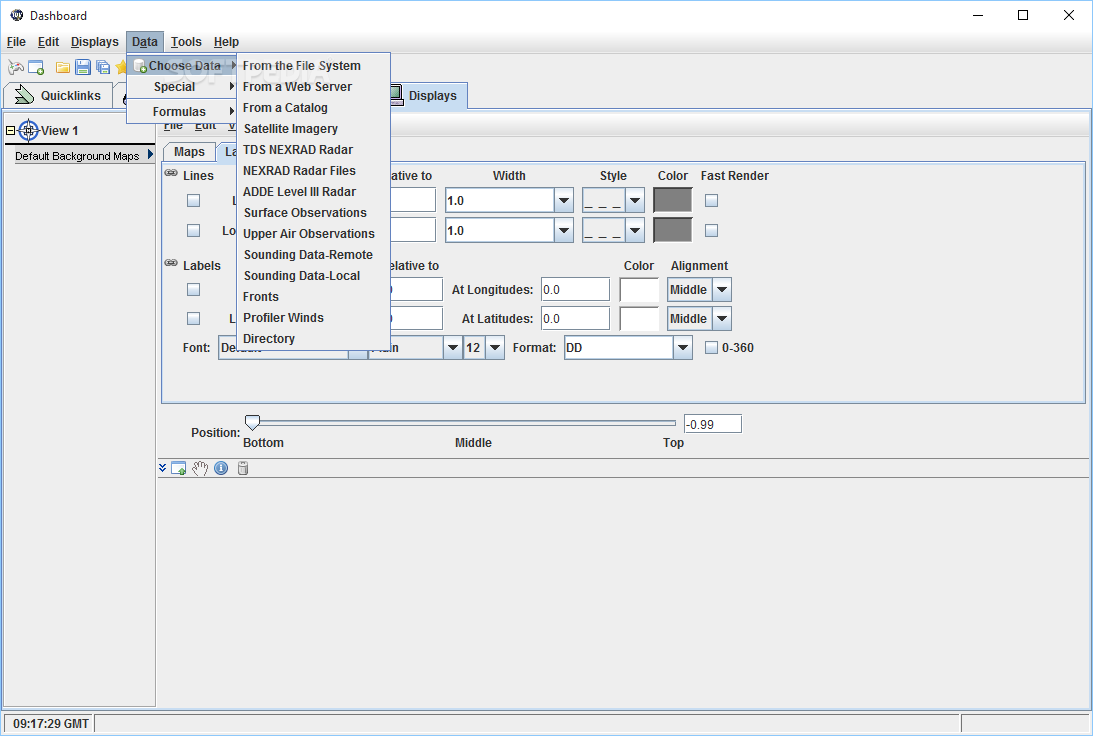Open Style dropdown in second line row
This screenshot has height=736, width=1093.
tap(635, 231)
